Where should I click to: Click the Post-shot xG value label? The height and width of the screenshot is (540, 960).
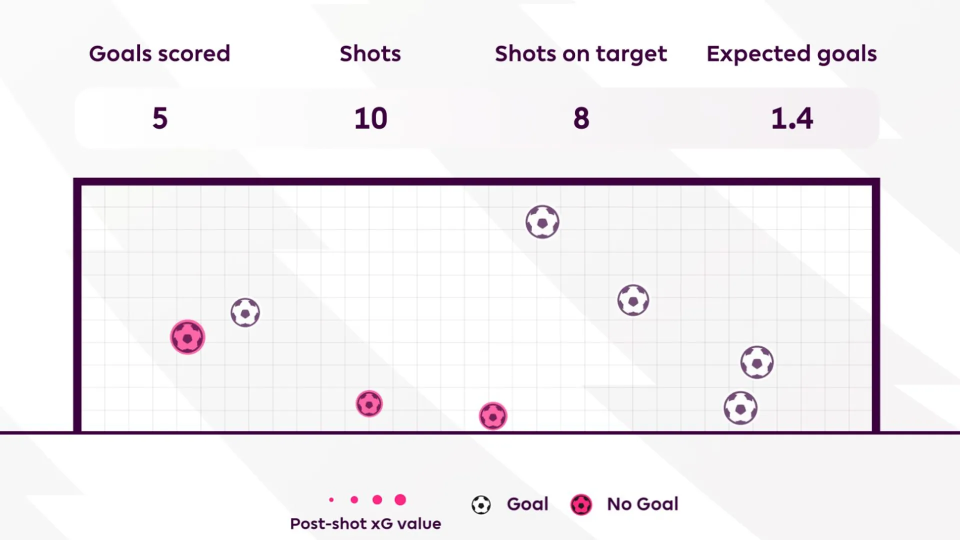(x=365, y=524)
